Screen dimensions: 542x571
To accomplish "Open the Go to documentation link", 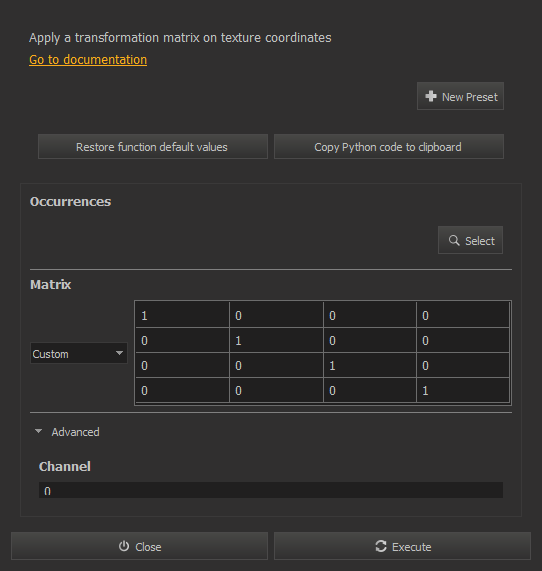I will [88, 59].
